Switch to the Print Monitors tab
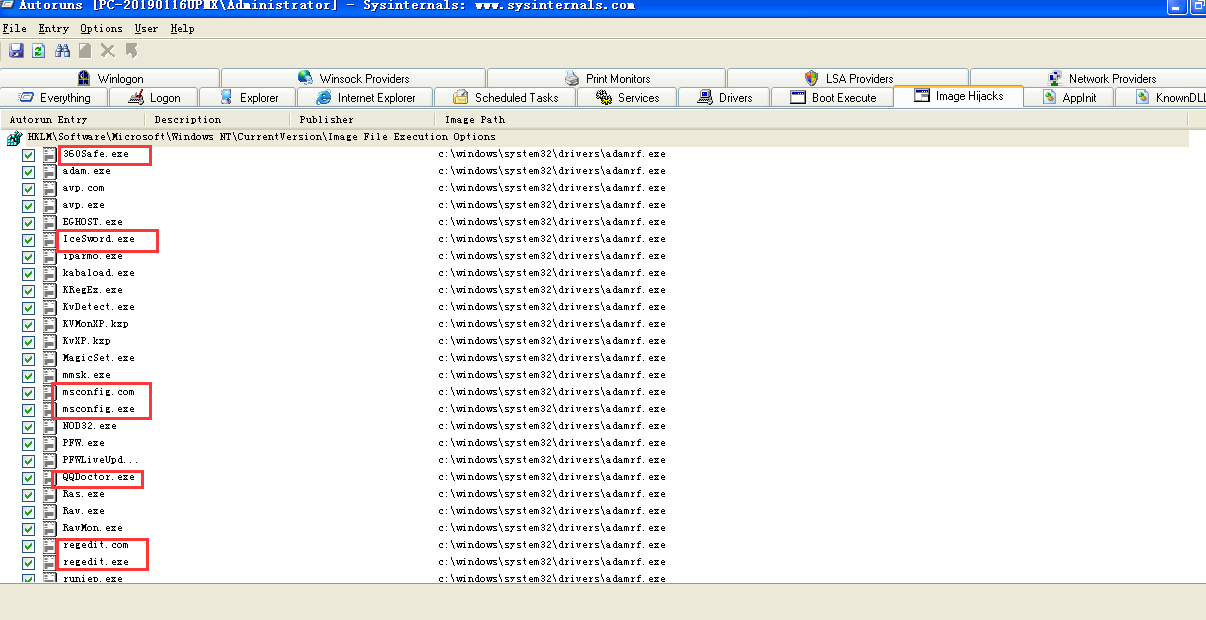 click(606, 78)
